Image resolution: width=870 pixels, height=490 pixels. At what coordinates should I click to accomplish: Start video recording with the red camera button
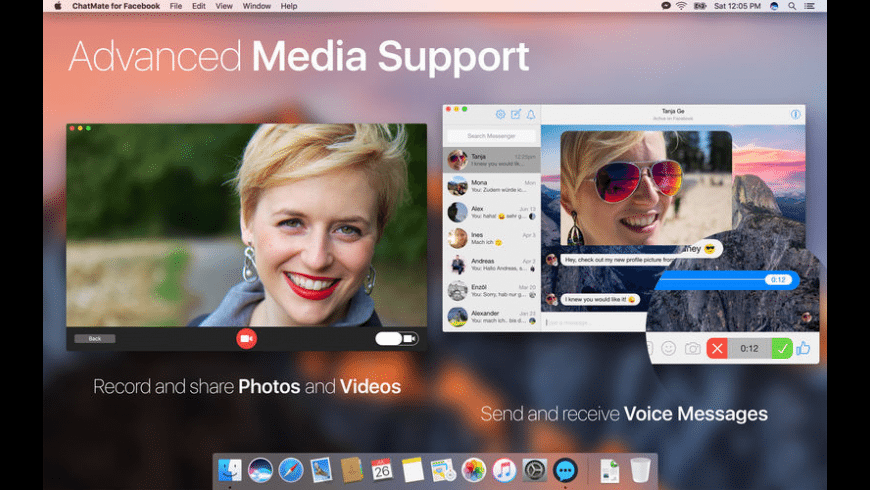(x=246, y=339)
